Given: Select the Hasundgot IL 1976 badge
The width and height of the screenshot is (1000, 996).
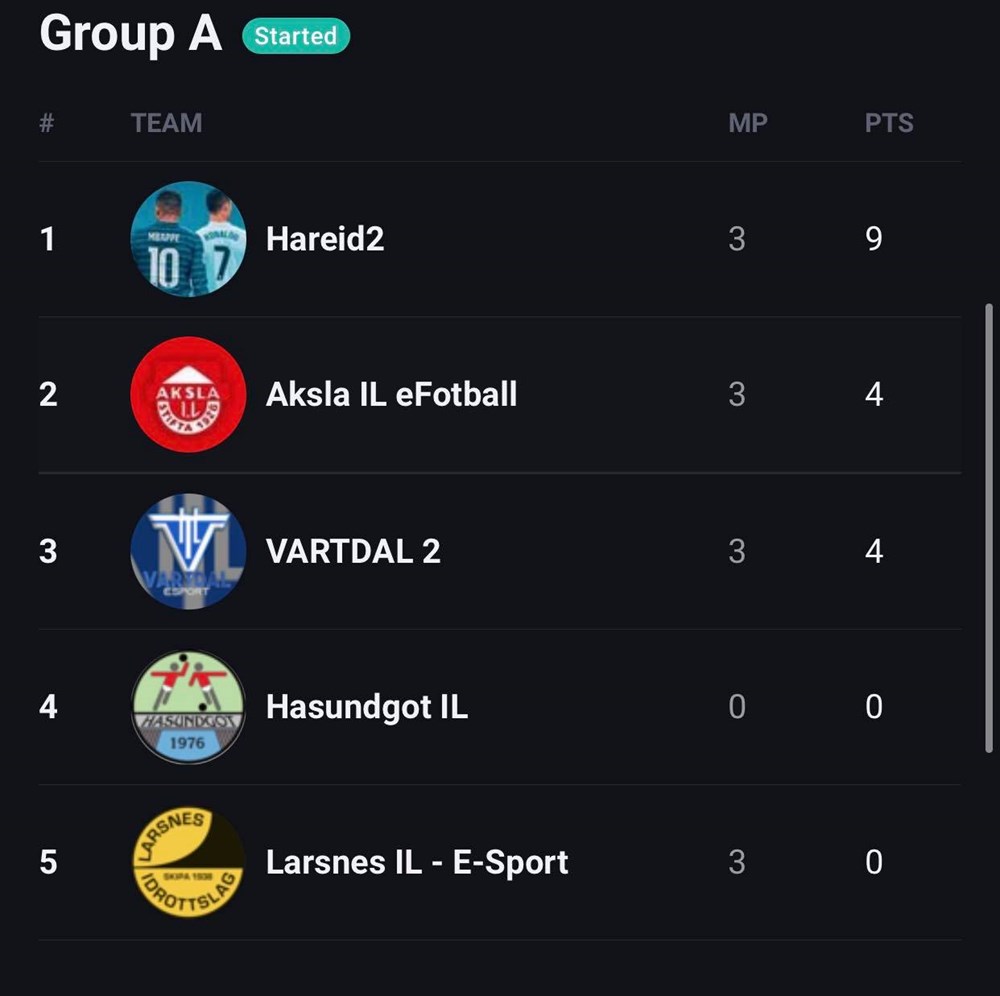Looking at the screenshot, I should click(188, 707).
